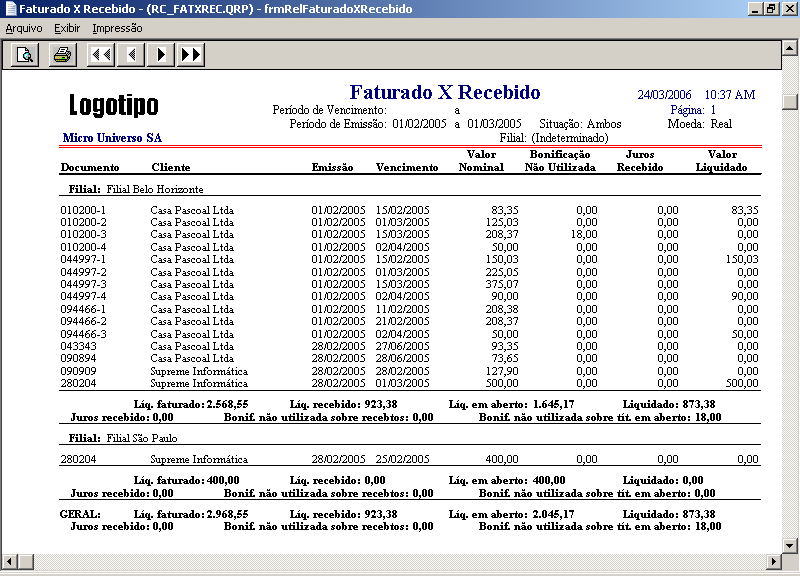Image resolution: width=800 pixels, height=576 pixels.
Task: Click the Emissão column header
Action: 333,167
